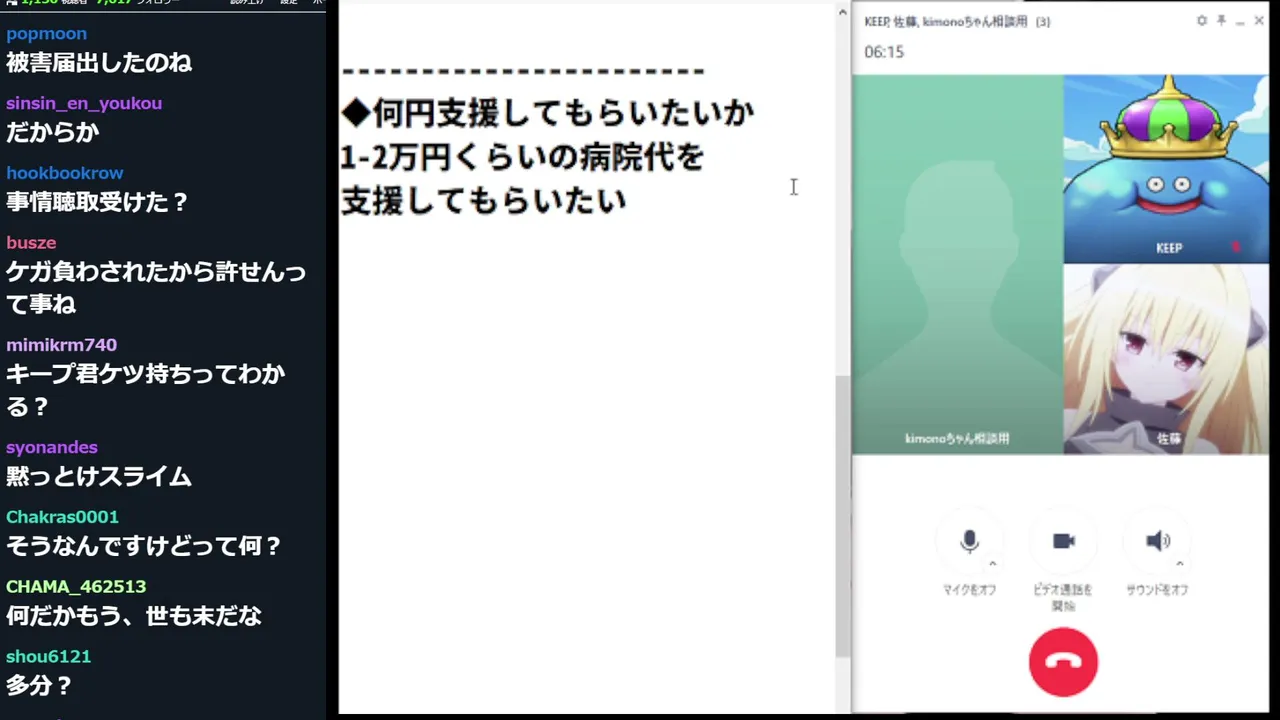Click マイクをオフ label under microphone
Viewport: 1280px width, 720px height.
(969, 590)
